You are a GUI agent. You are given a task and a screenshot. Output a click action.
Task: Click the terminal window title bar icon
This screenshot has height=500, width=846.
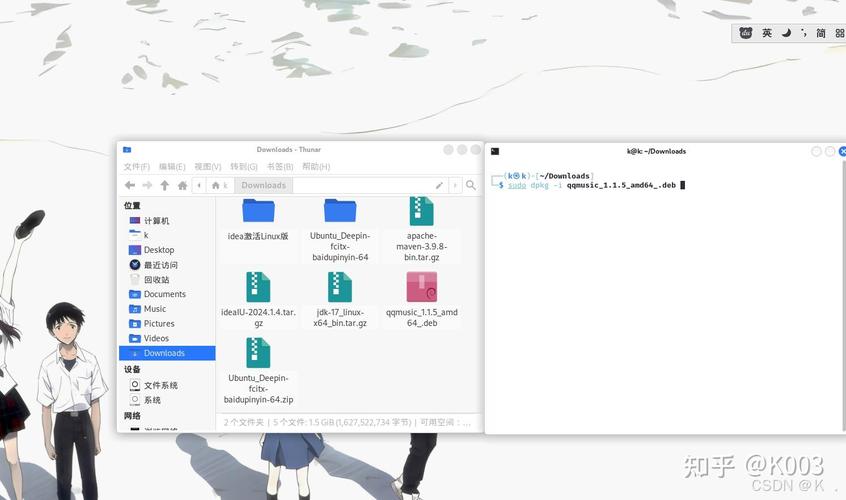point(495,152)
